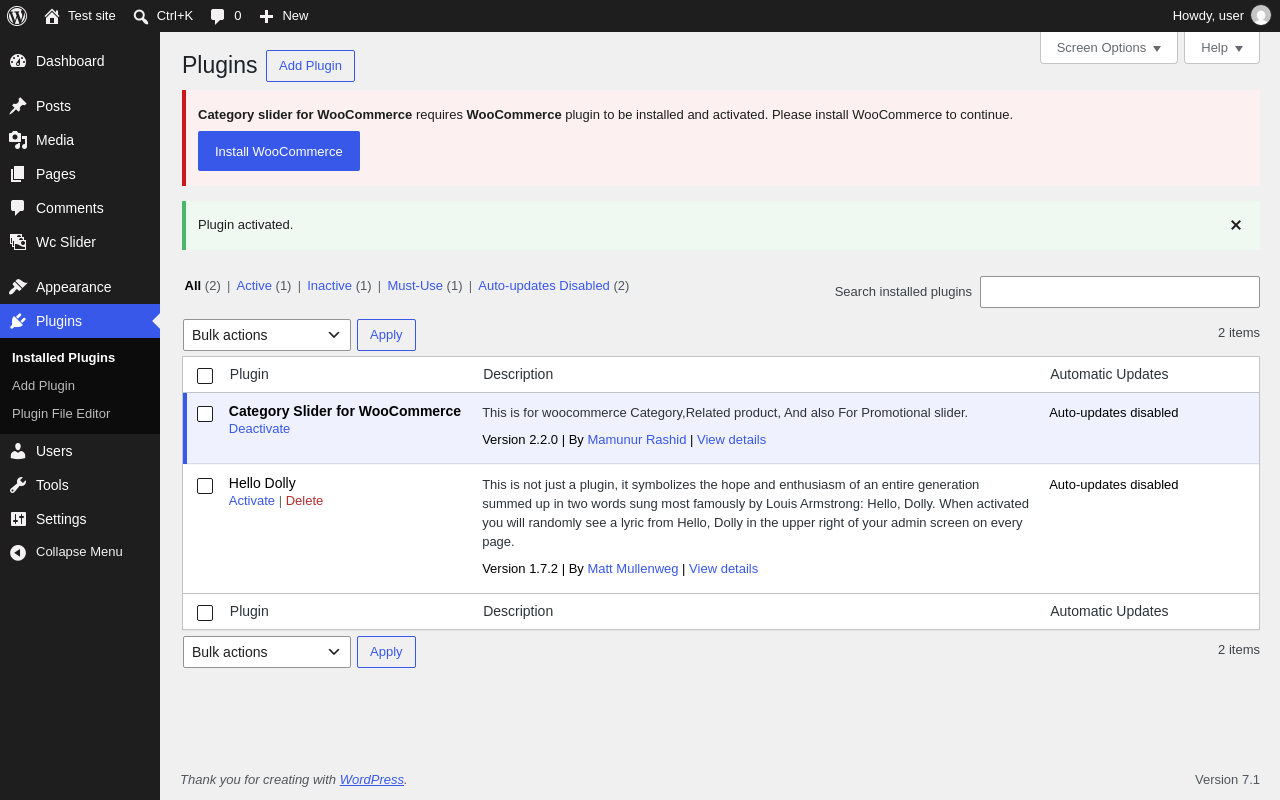Click the Dashboard gauge icon
Image resolution: width=1280 pixels, height=800 pixels.
pyautogui.click(x=18, y=61)
